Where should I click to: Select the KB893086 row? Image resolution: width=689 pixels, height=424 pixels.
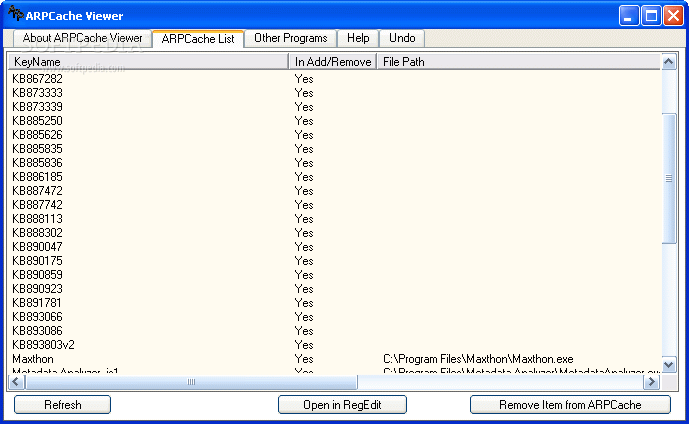[334, 331]
